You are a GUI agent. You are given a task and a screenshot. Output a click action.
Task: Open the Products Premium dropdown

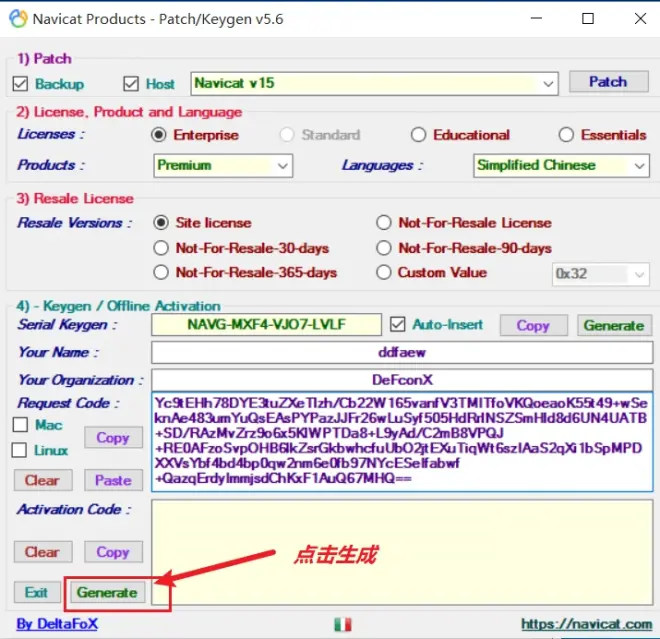(223, 165)
